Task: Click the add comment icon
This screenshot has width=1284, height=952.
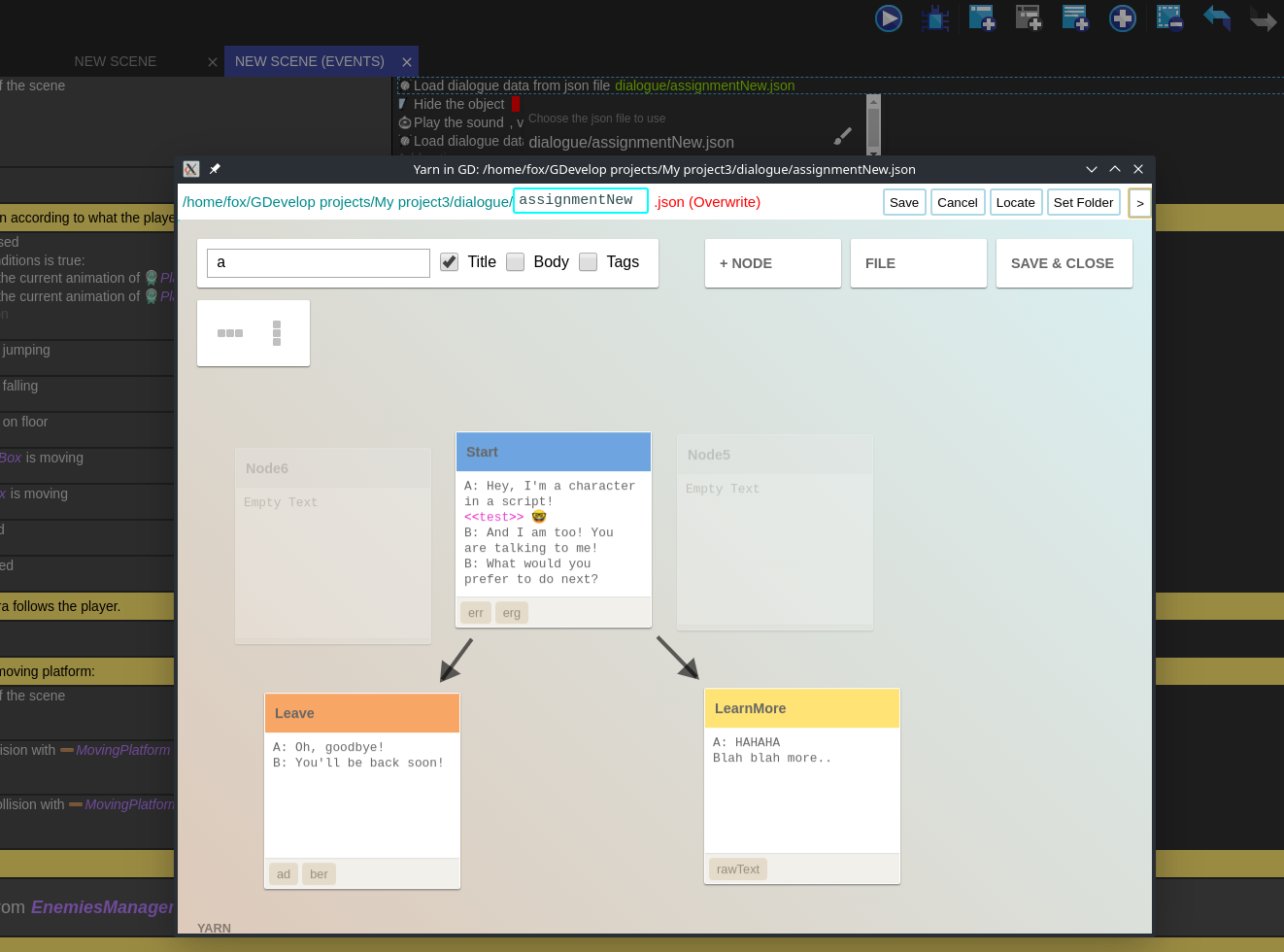Action: [x=1075, y=18]
